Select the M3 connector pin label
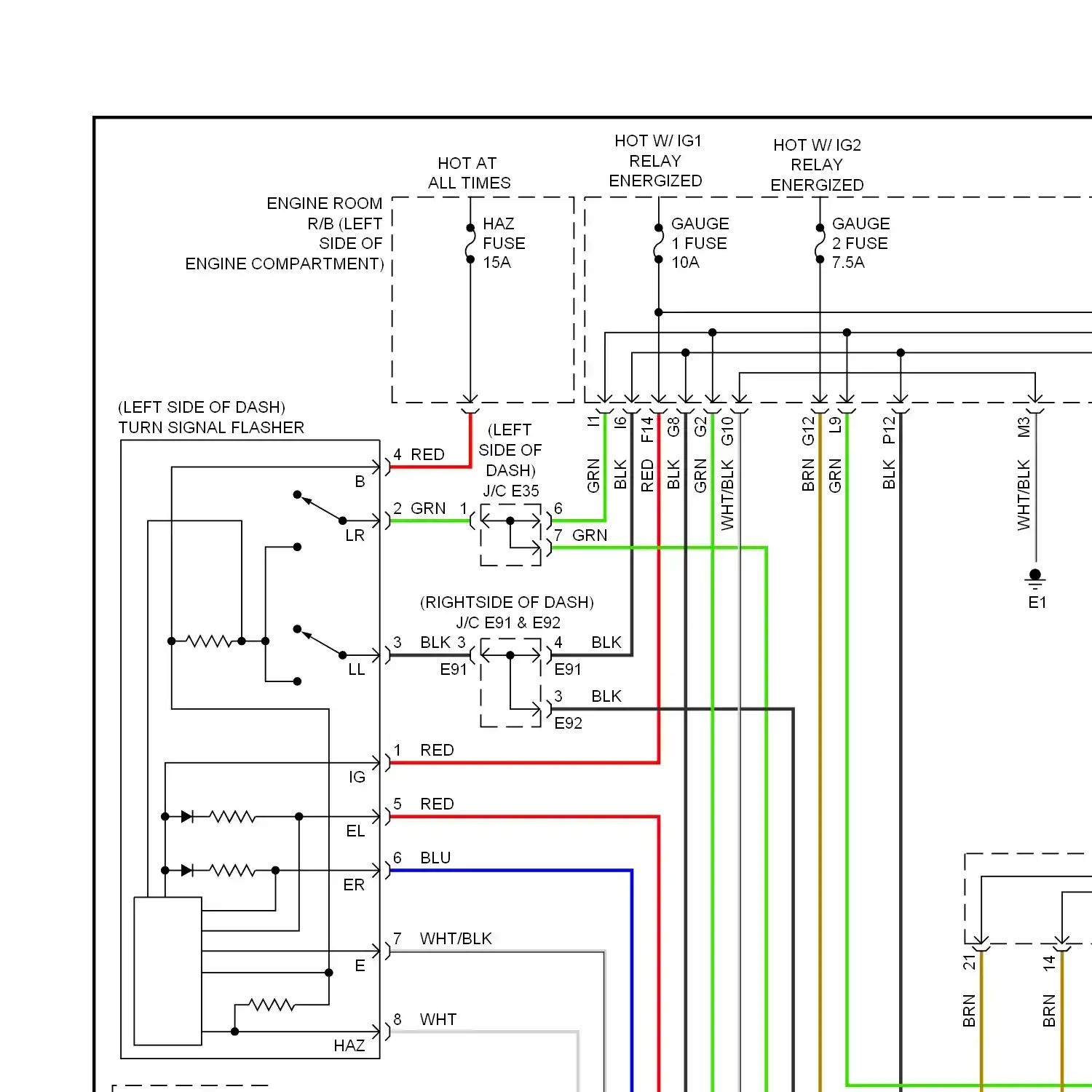1092x1092 pixels. pyautogui.click(x=1024, y=427)
